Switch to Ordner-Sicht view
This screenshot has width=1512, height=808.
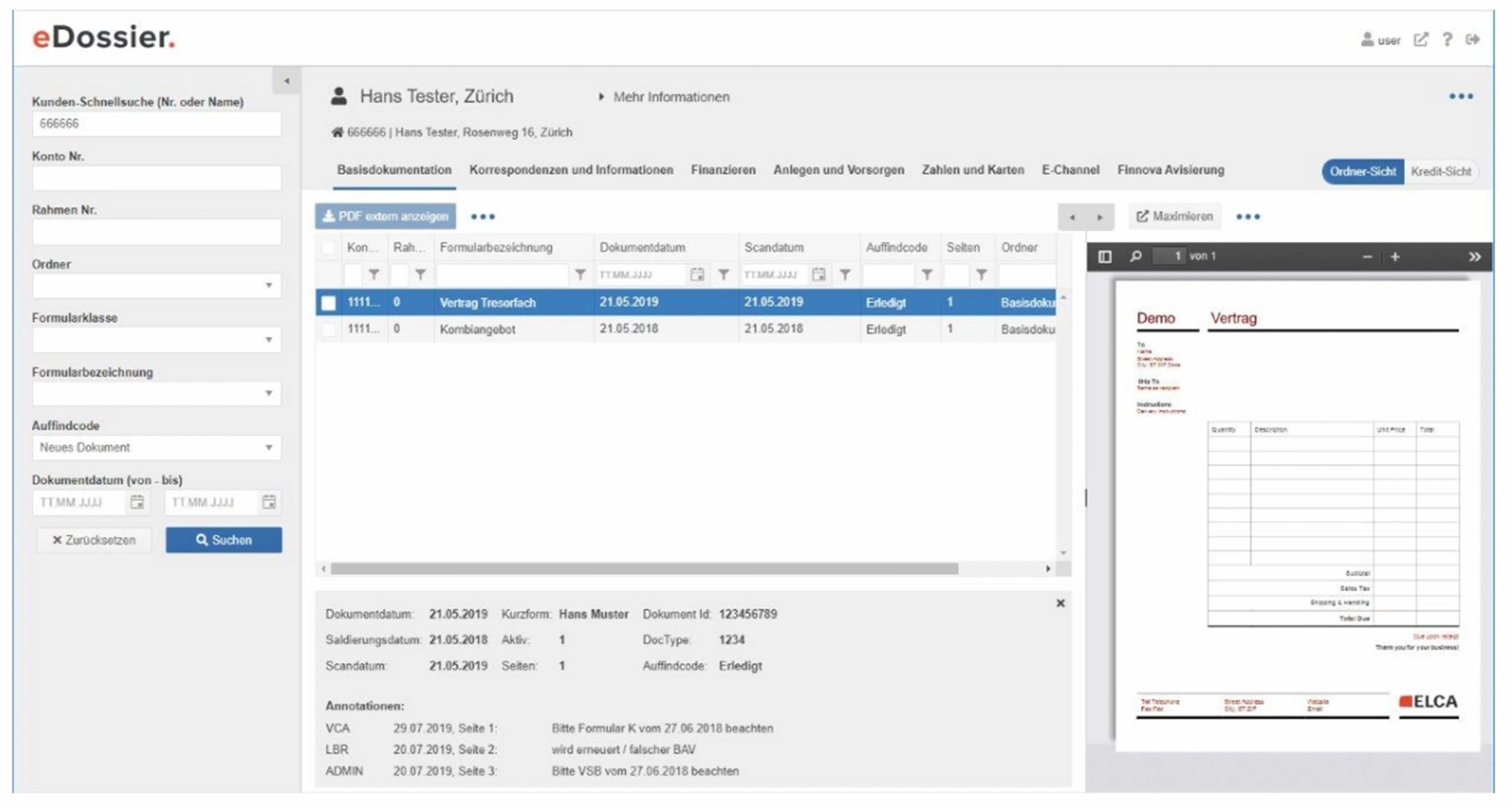pos(1363,171)
